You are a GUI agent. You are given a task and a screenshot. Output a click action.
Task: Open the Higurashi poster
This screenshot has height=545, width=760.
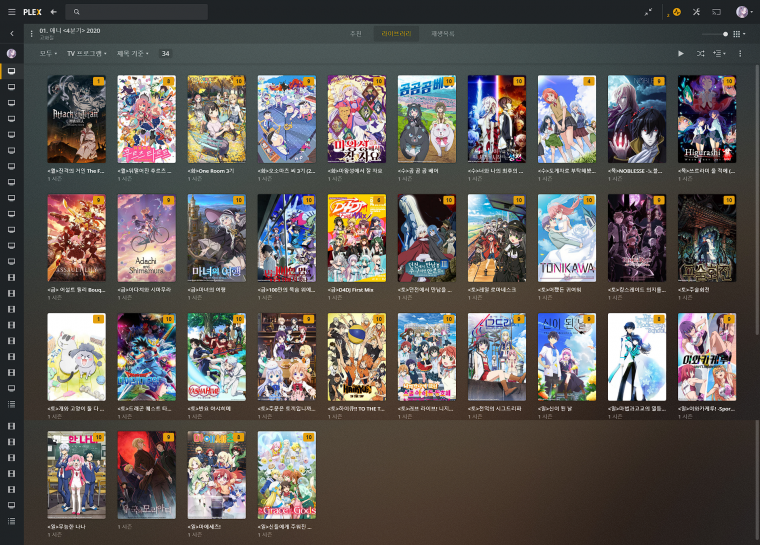coord(707,119)
